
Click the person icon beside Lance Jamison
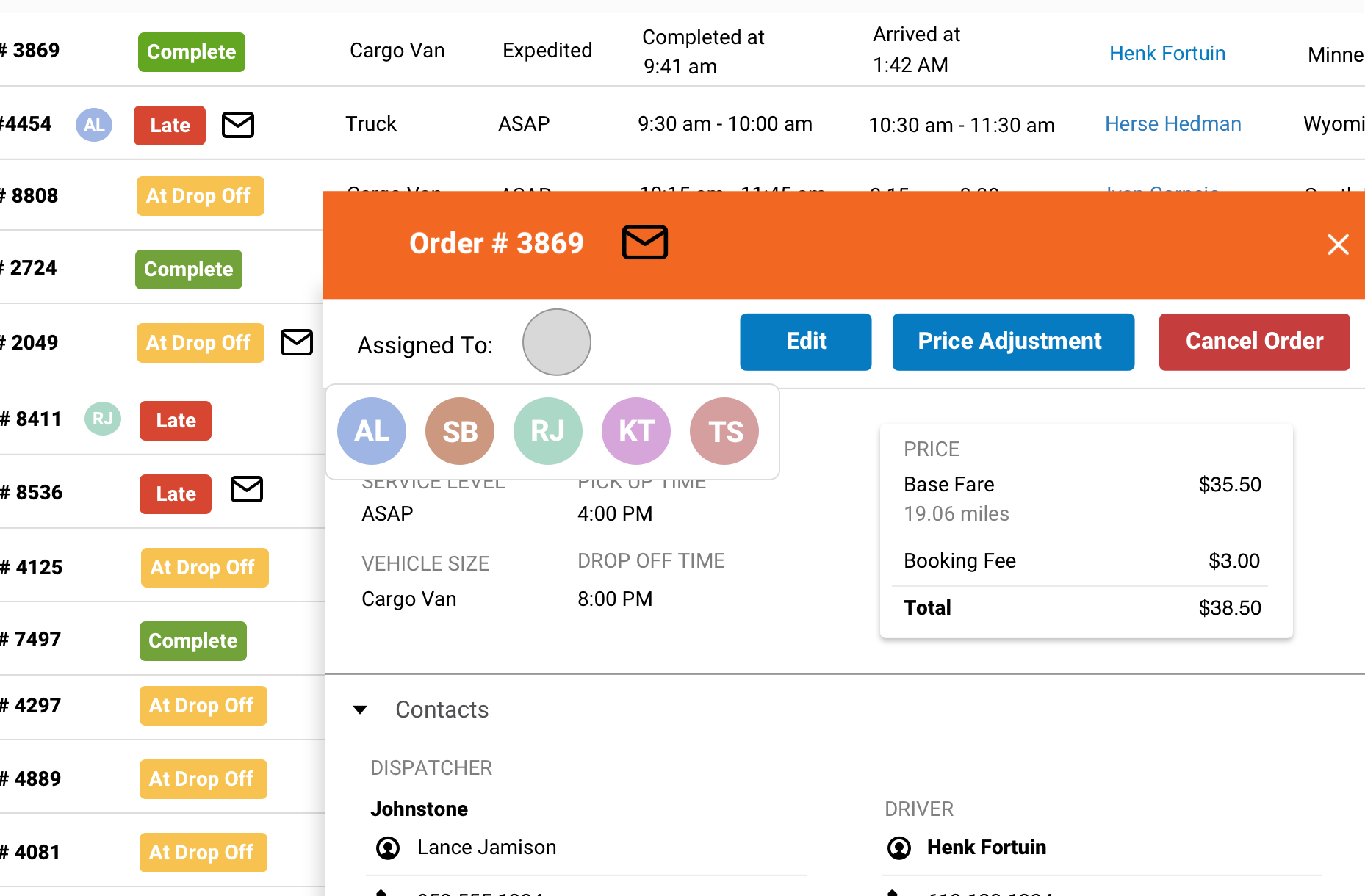388,848
